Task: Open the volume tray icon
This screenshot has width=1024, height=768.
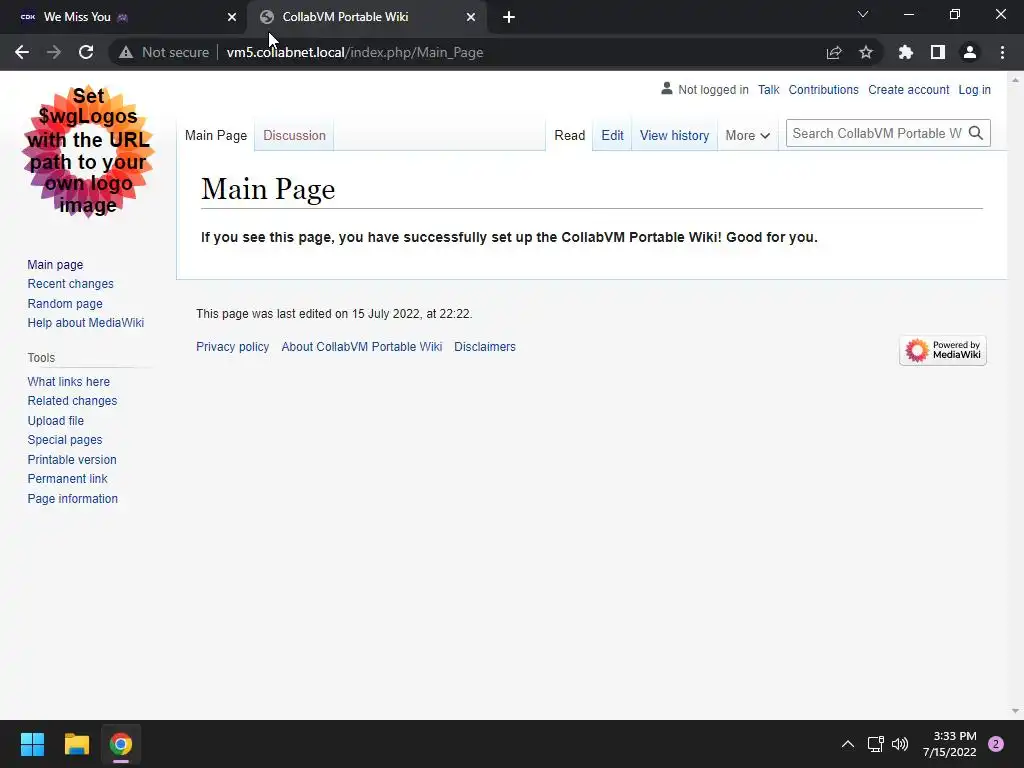Action: coord(900,744)
